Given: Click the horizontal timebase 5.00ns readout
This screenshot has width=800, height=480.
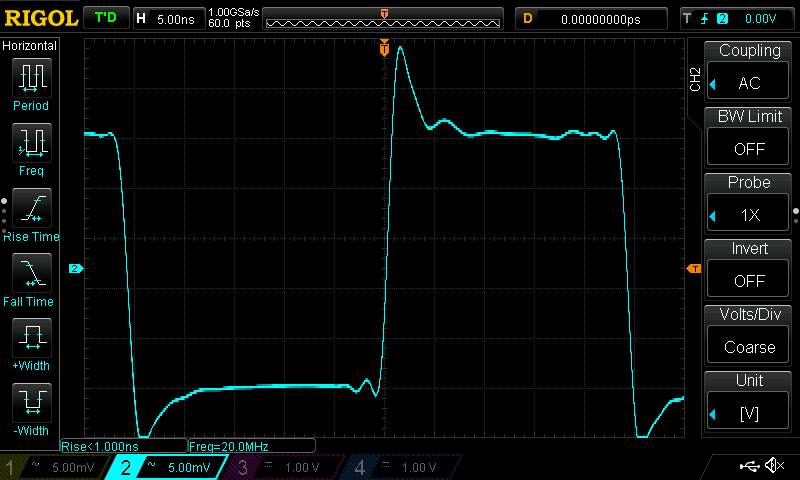Looking at the screenshot, I should pyautogui.click(x=169, y=19).
